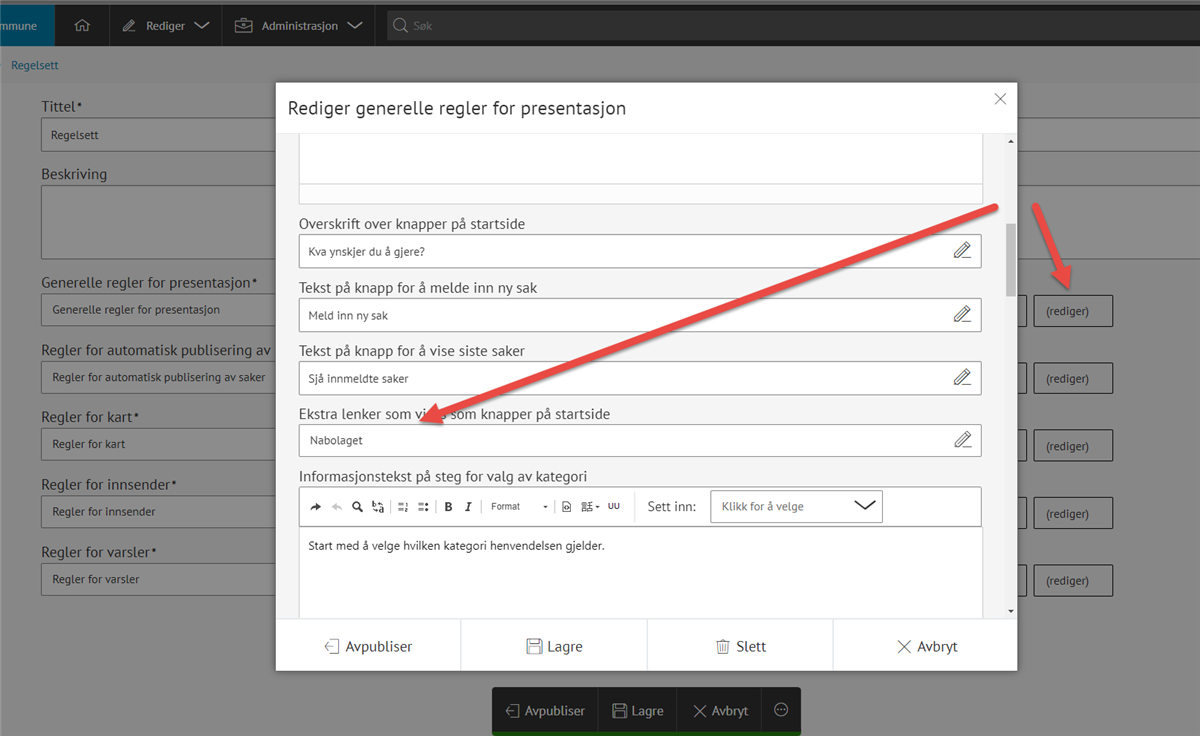Click the find magnifier in editor toolbar
Viewport: 1200px width, 736px height.
coord(357,507)
